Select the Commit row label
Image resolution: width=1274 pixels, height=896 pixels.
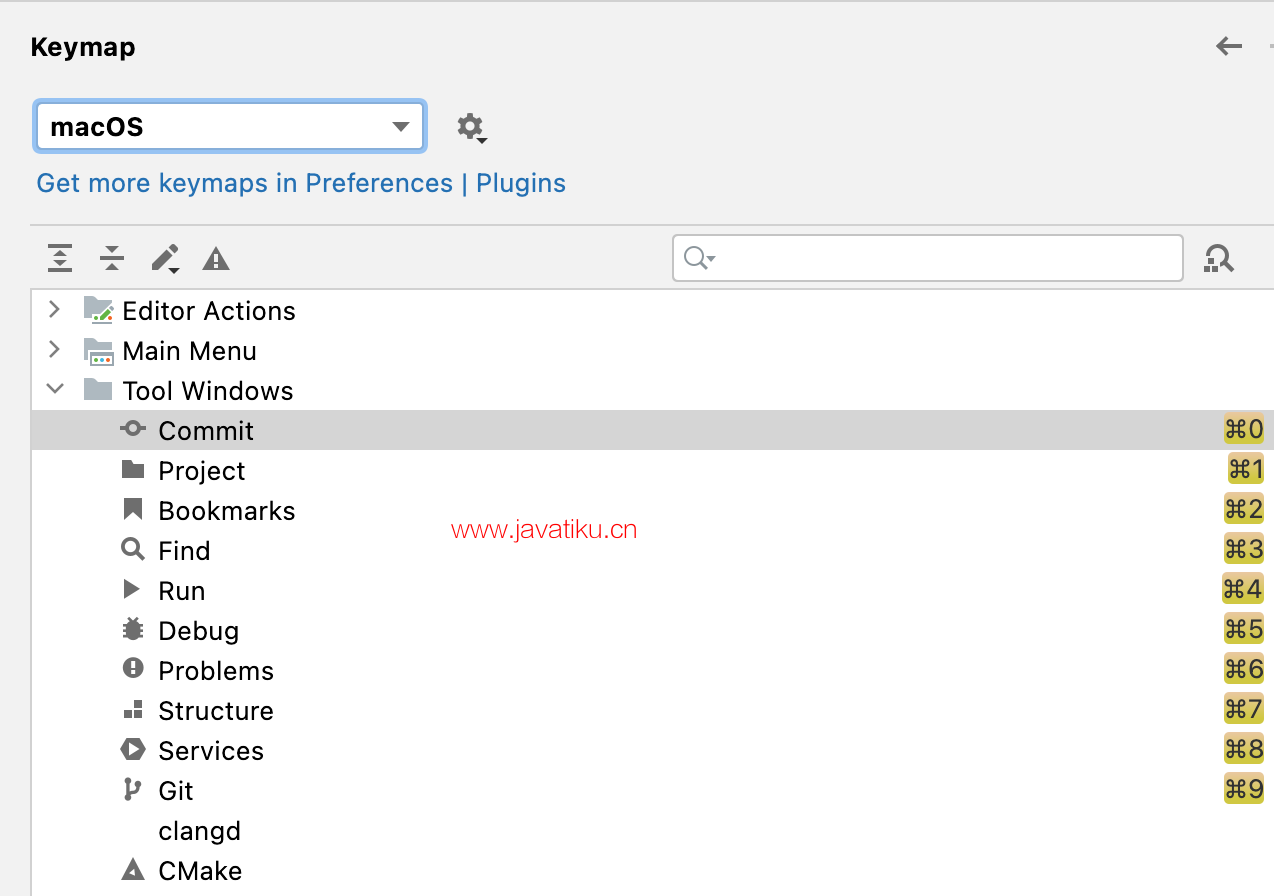206,431
